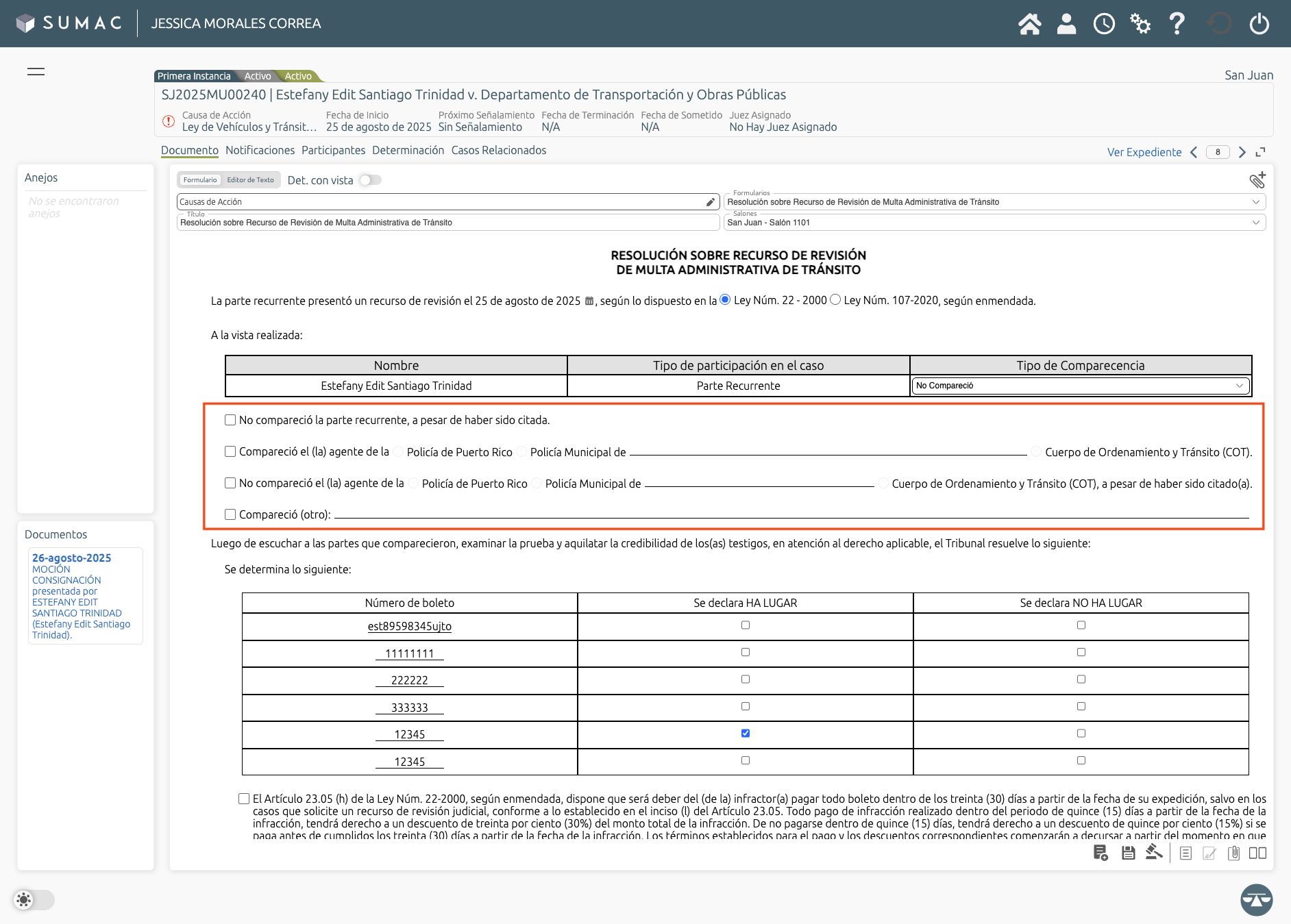Click the gavel icon in bottom toolbar
Image resolution: width=1291 pixels, height=924 pixels.
pyautogui.click(x=1154, y=852)
